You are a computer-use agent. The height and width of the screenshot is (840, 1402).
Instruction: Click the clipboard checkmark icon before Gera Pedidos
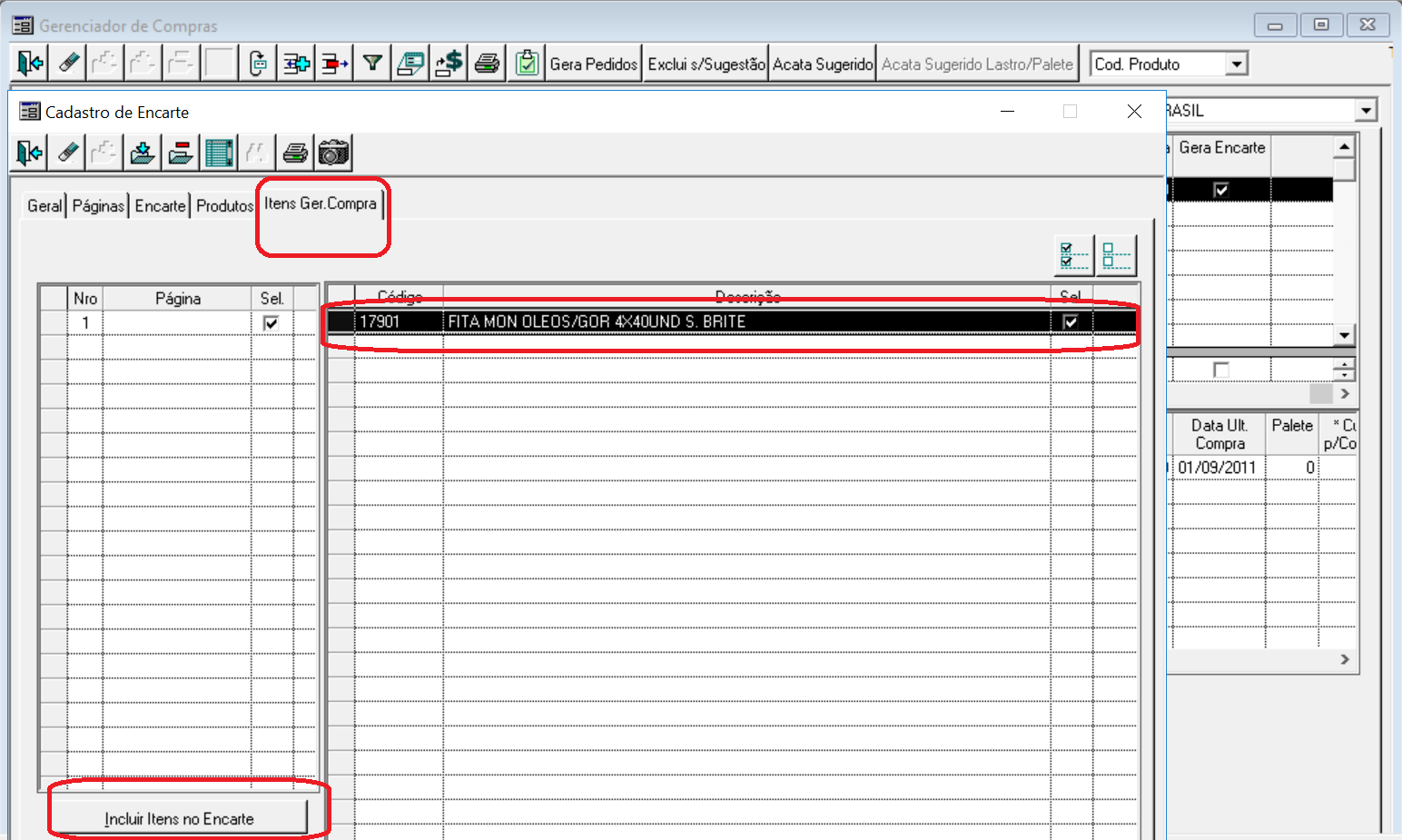(x=527, y=64)
